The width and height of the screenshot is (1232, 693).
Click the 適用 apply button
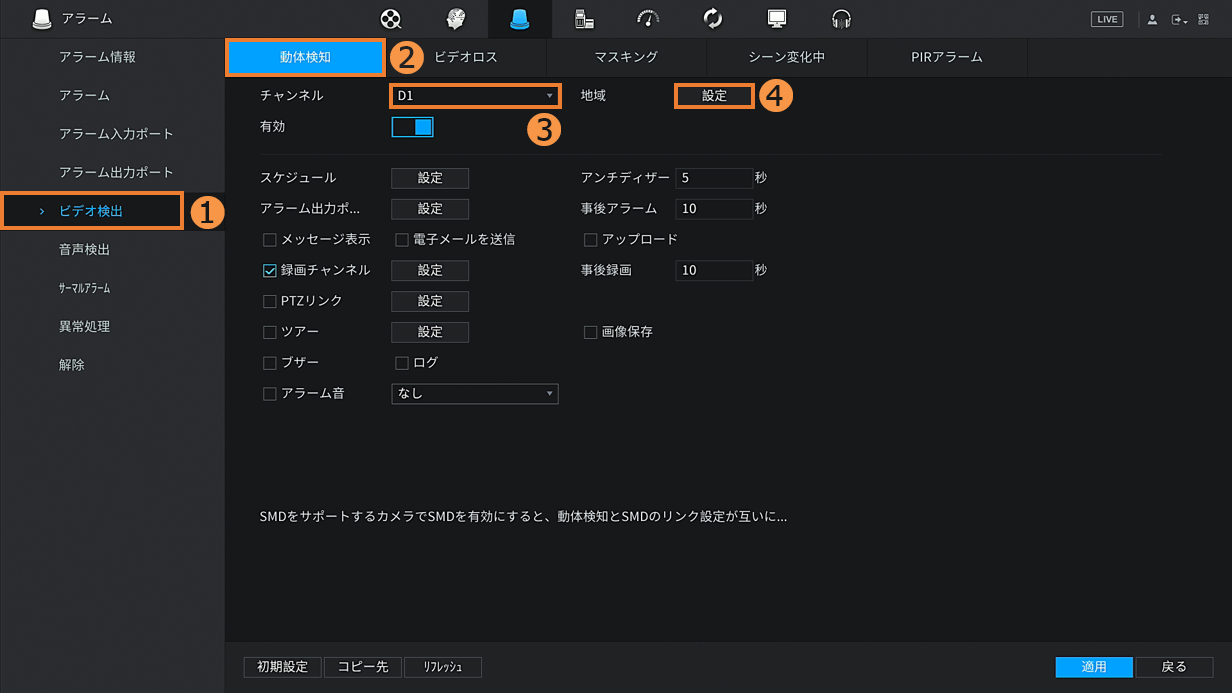(1094, 667)
